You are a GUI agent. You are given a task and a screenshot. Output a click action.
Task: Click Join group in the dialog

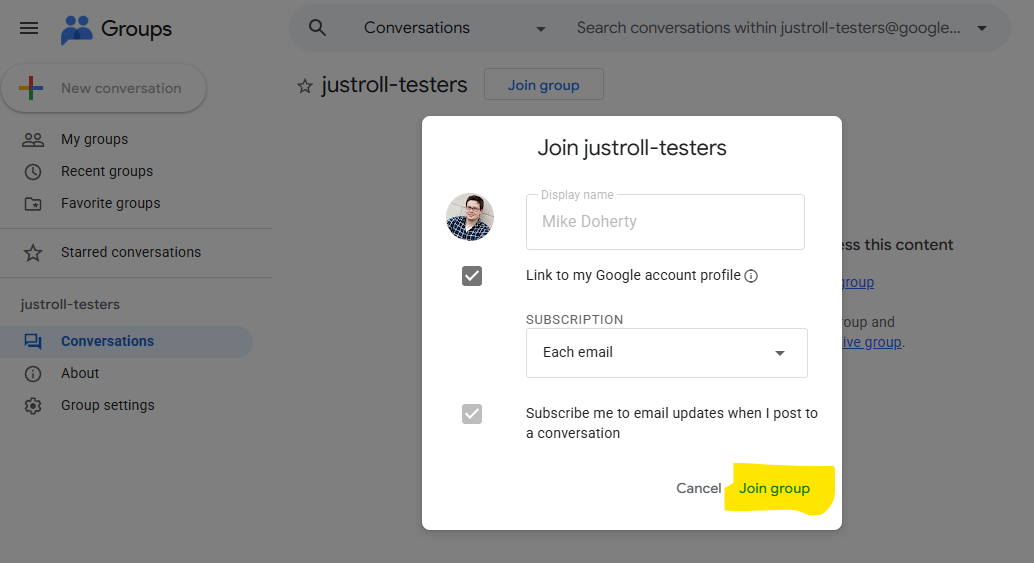[x=774, y=489]
